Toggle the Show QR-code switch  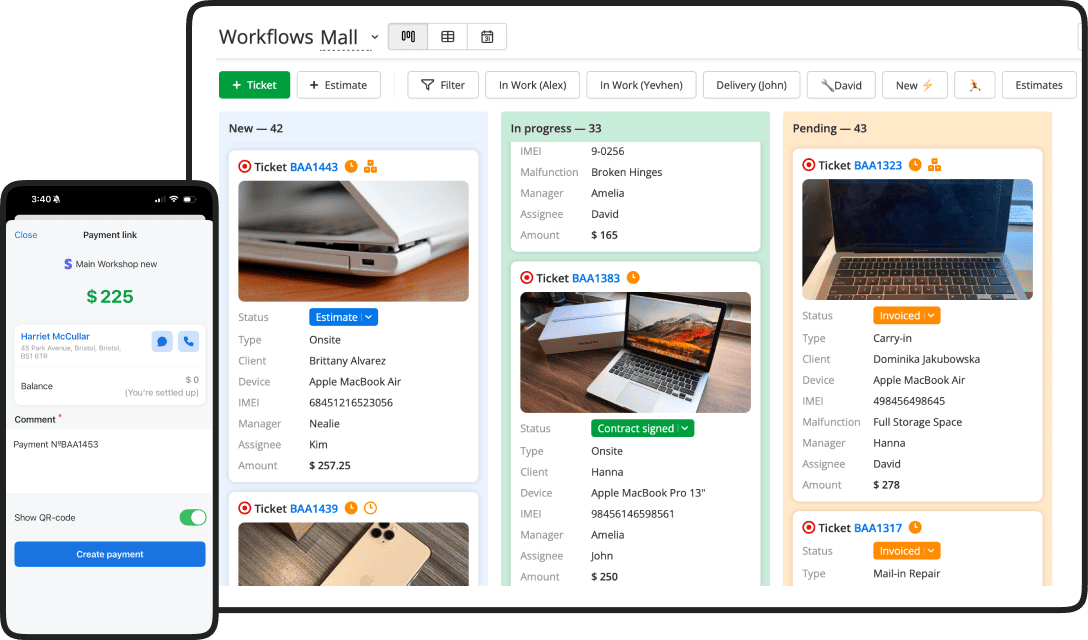click(x=192, y=517)
